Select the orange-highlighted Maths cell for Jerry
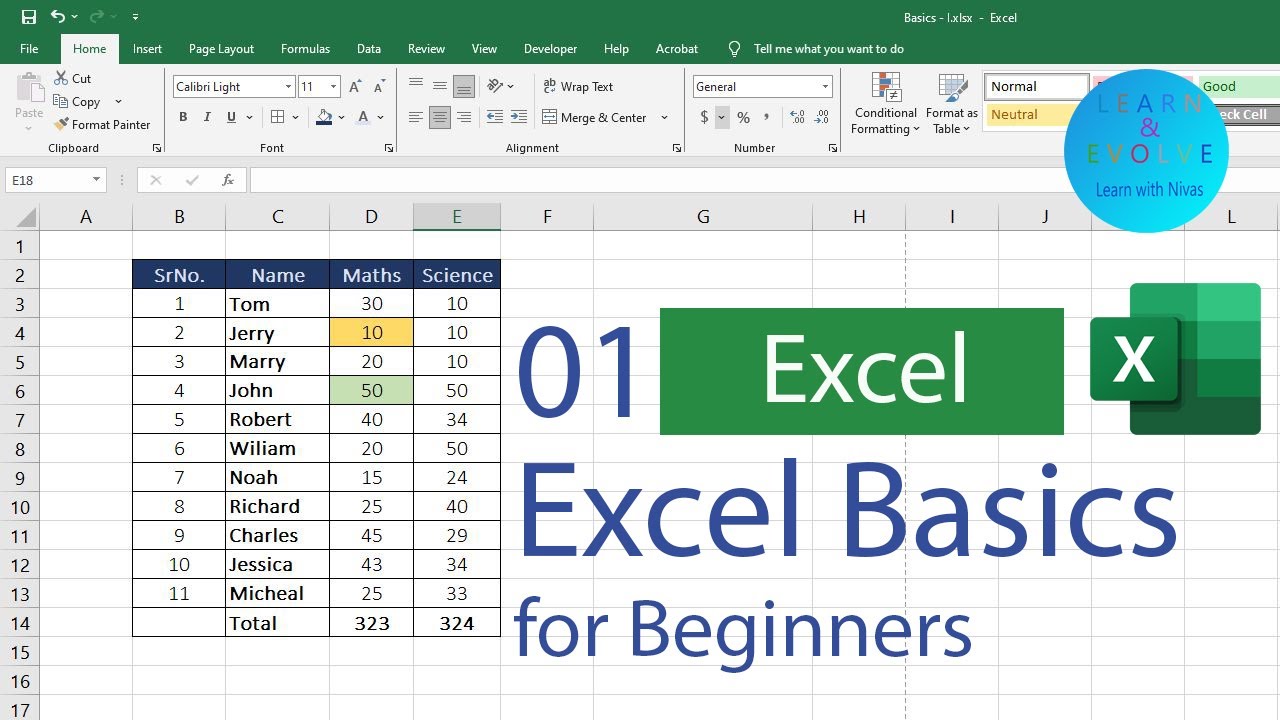The height and width of the screenshot is (720, 1280). point(371,333)
